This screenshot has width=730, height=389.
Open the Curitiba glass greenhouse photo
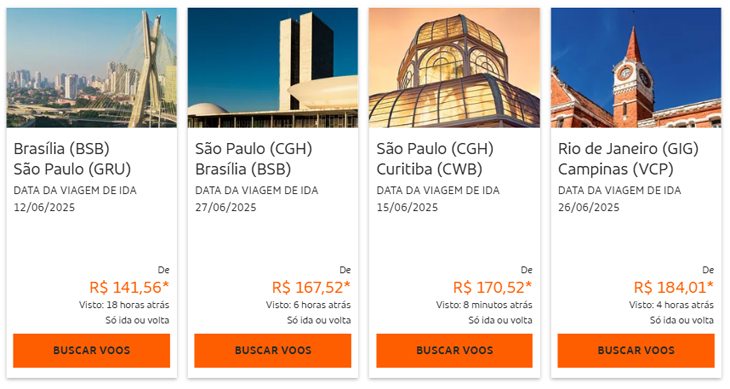(x=454, y=68)
